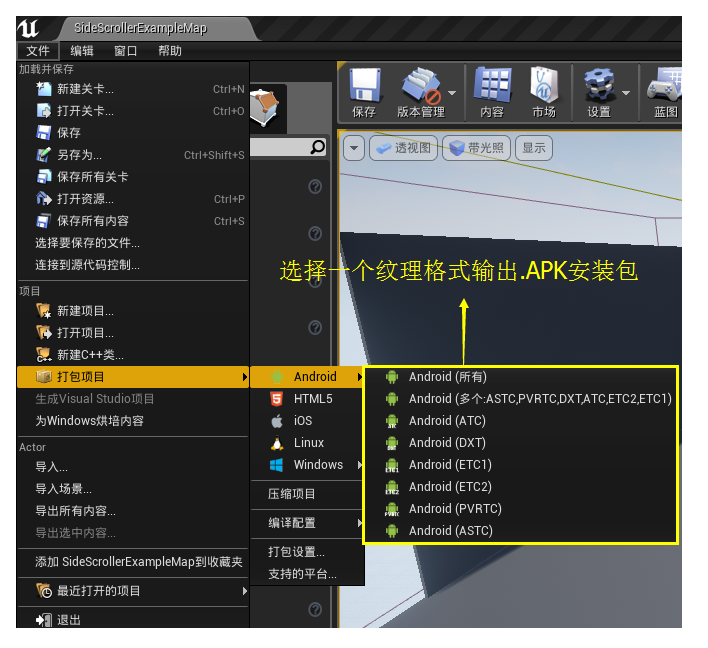Viewport: 708px width, 648px height.
Task: Expand the 编译配置 build configuration submenu
Action: [x=360, y=523]
